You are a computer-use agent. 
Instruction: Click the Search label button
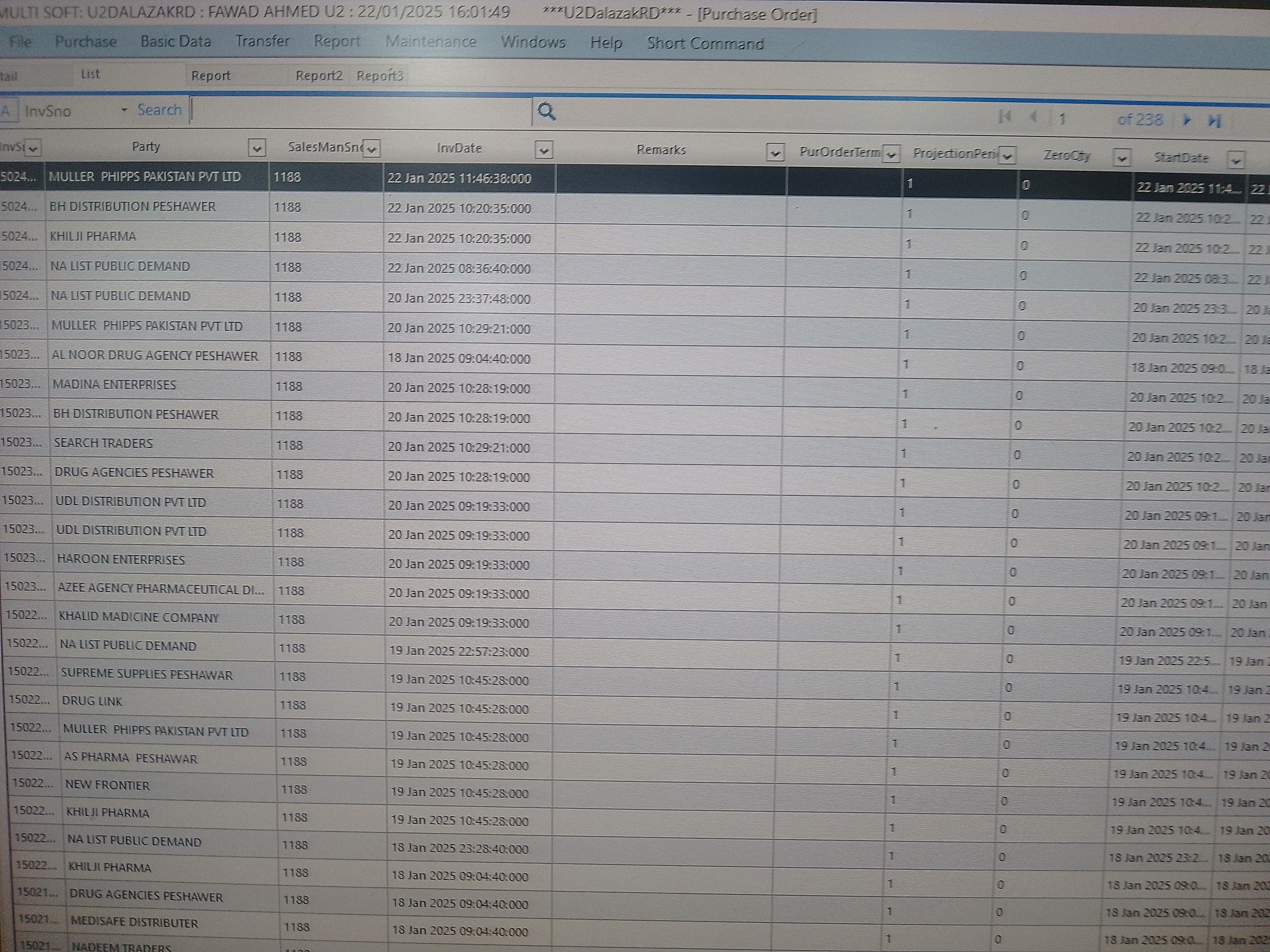[x=159, y=110]
